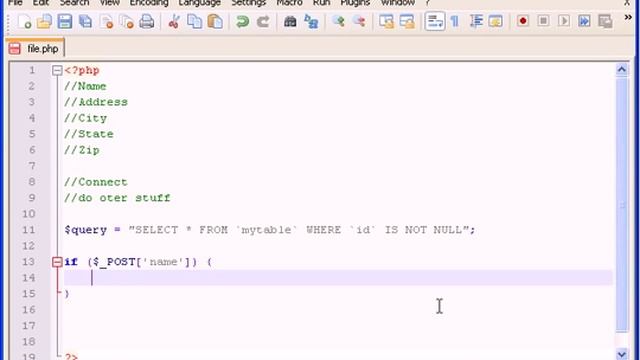Open a file using folder icon
Image resolution: width=640 pixels, height=360 pixels.
click(x=44, y=21)
